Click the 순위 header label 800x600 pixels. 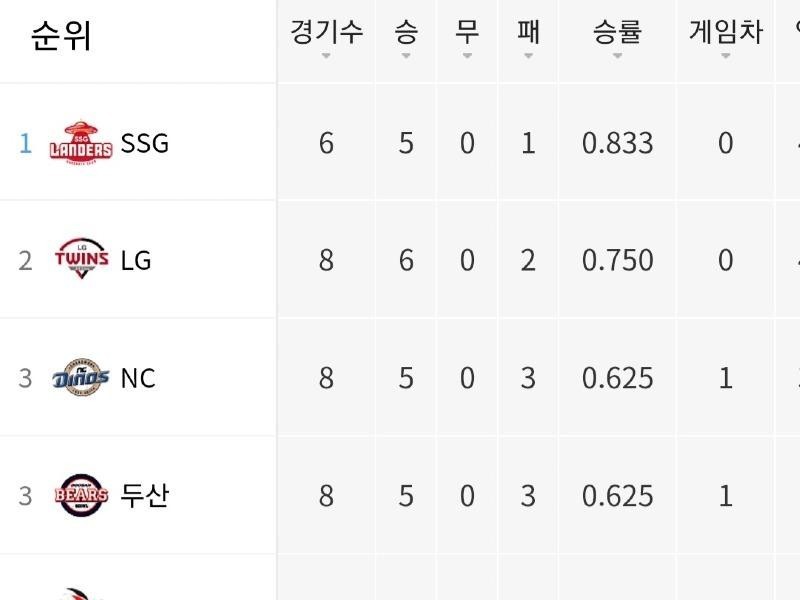click(61, 36)
